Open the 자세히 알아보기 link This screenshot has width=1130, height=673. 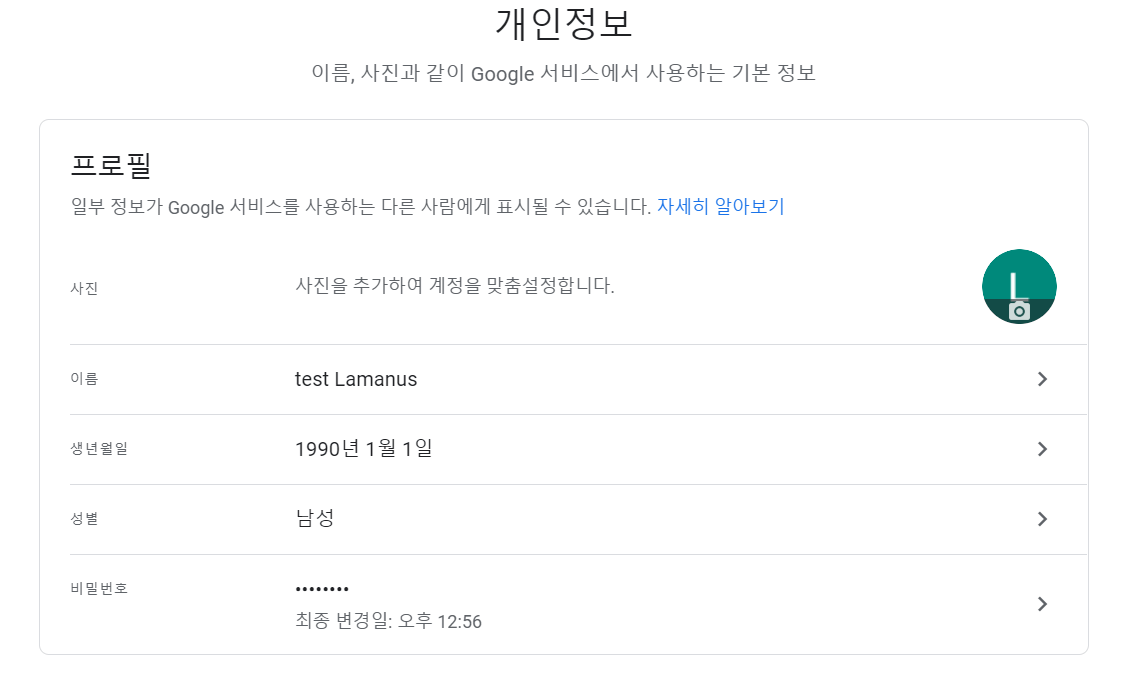coord(720,207)
